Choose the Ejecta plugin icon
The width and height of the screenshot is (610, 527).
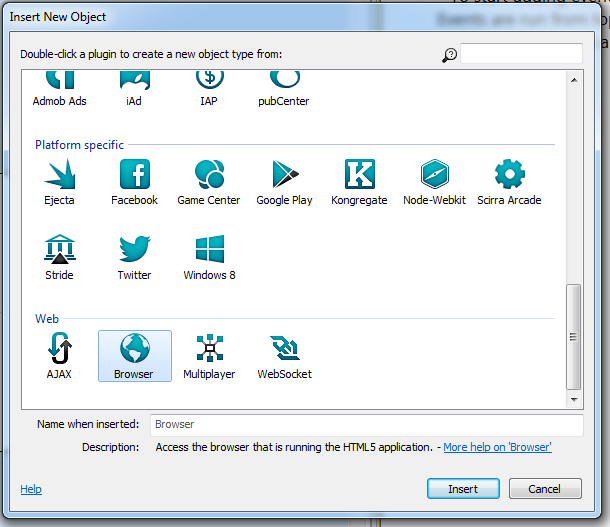[60, 174]
